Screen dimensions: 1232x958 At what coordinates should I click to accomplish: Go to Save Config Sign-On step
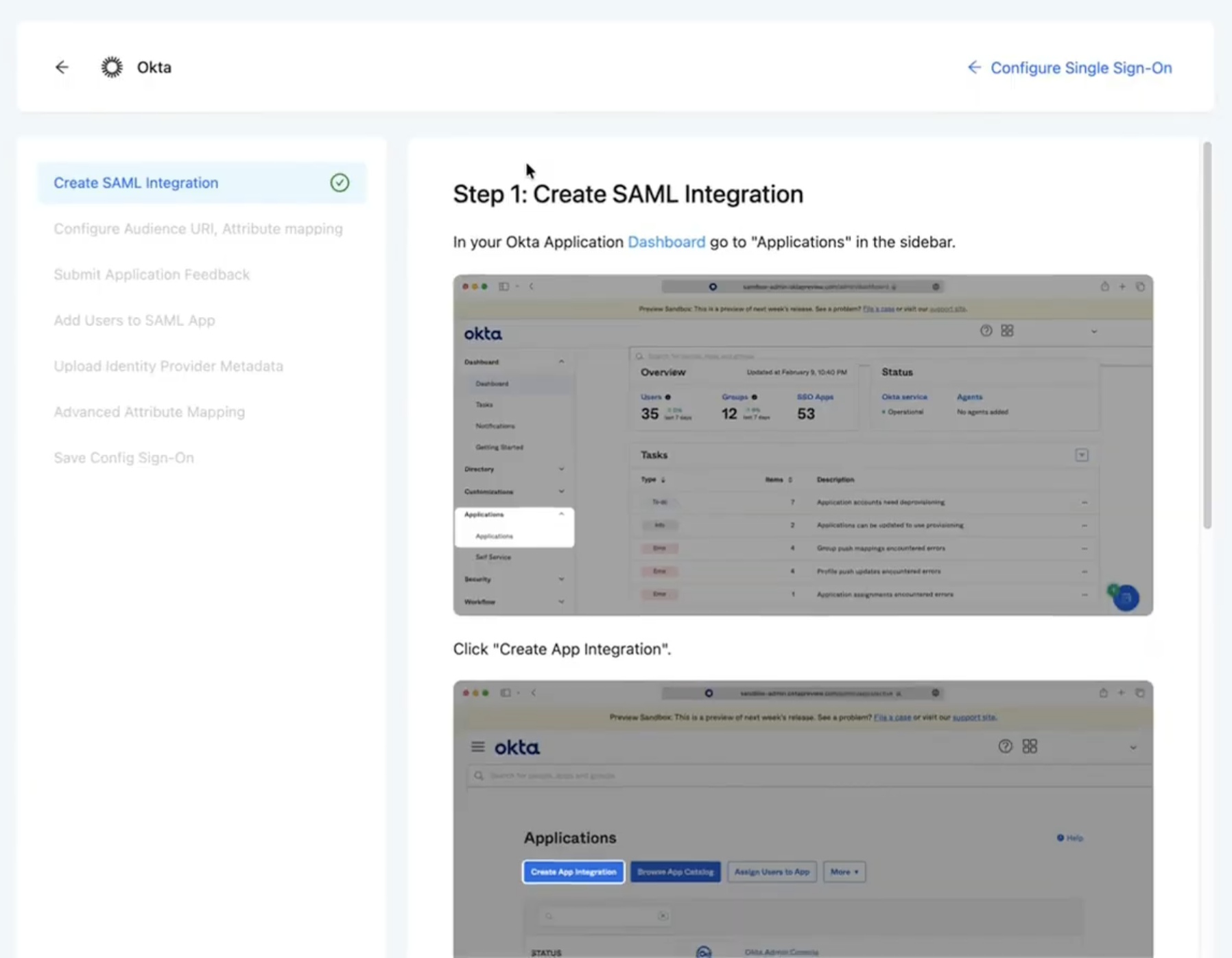(x=124, y=458)
